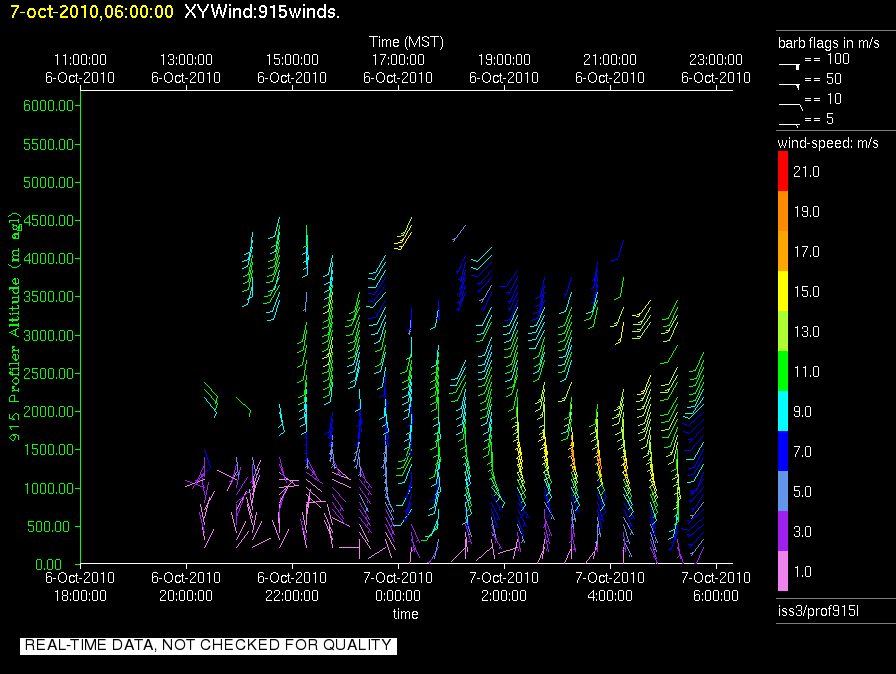The width and height of the screenshot is (896, 674).
Task: Click the 23:00:00 6-Oct-2010 MST tick label
Action: tap(715, 69)
